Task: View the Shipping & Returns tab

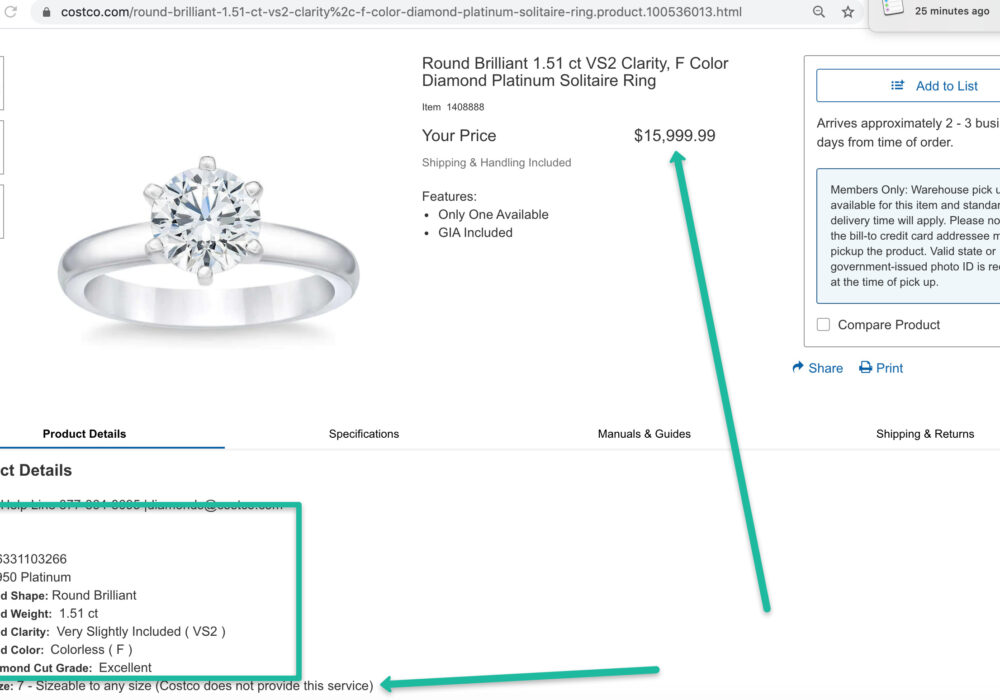Action: click(x=925, y=434)
